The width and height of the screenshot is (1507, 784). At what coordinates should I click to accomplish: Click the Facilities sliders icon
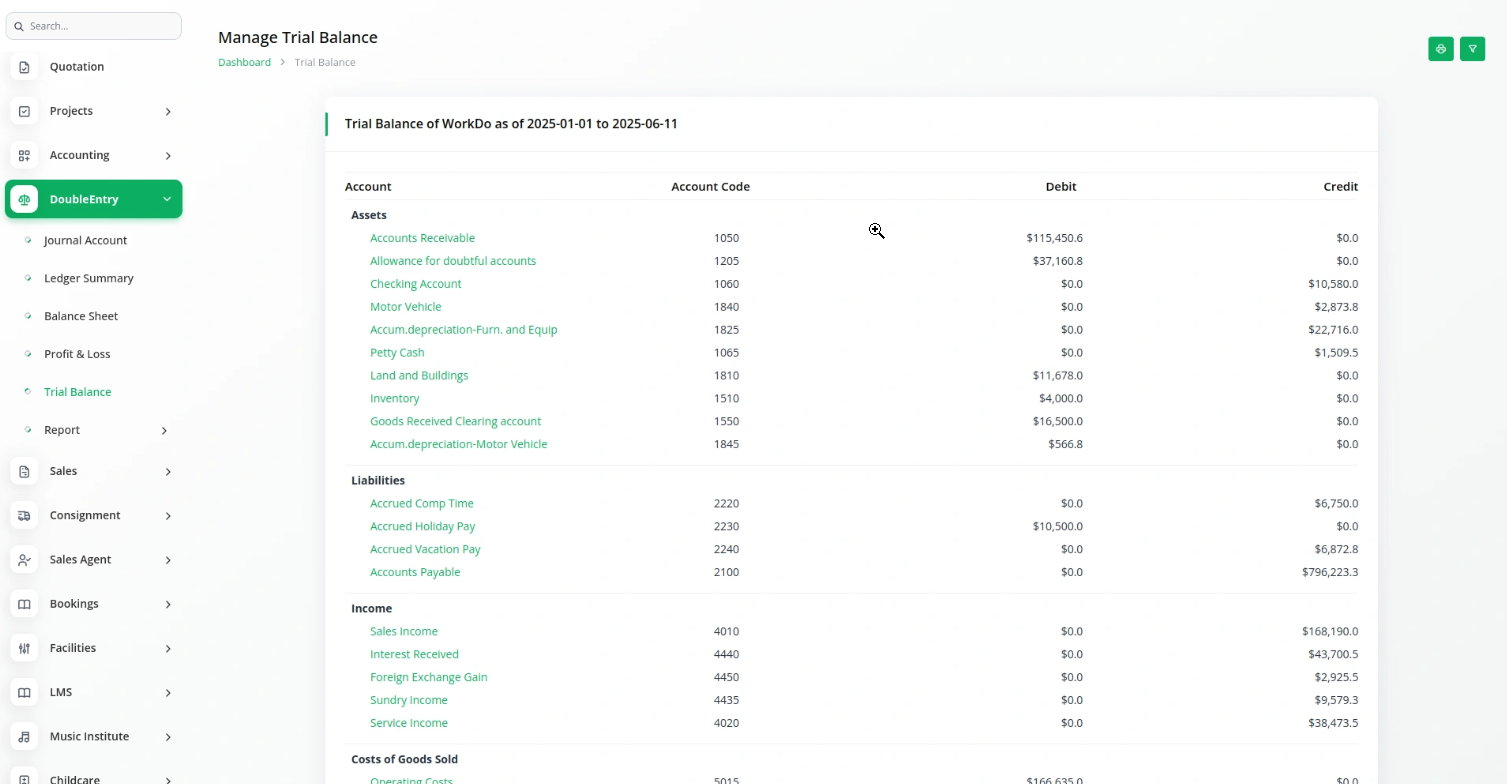(25, 648)
